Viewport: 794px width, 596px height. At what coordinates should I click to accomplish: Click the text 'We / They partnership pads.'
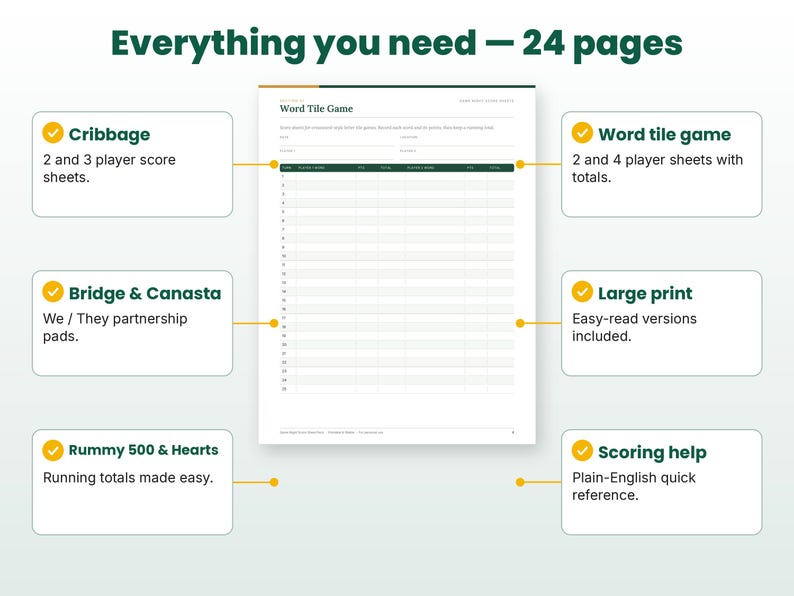click(115, 327)
